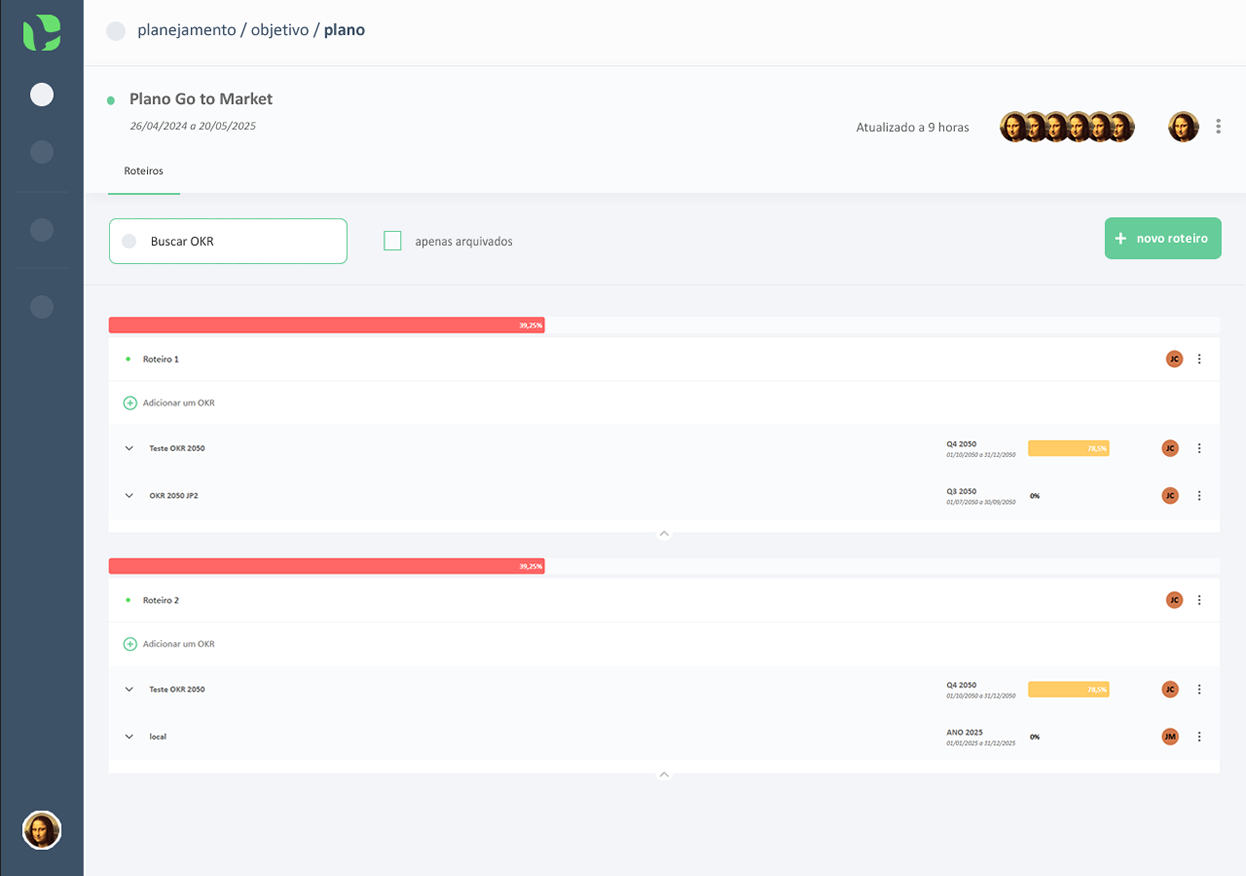Select the Roteiros tab
Viewport: 1246px width, 876px height.
coord(144,171)
